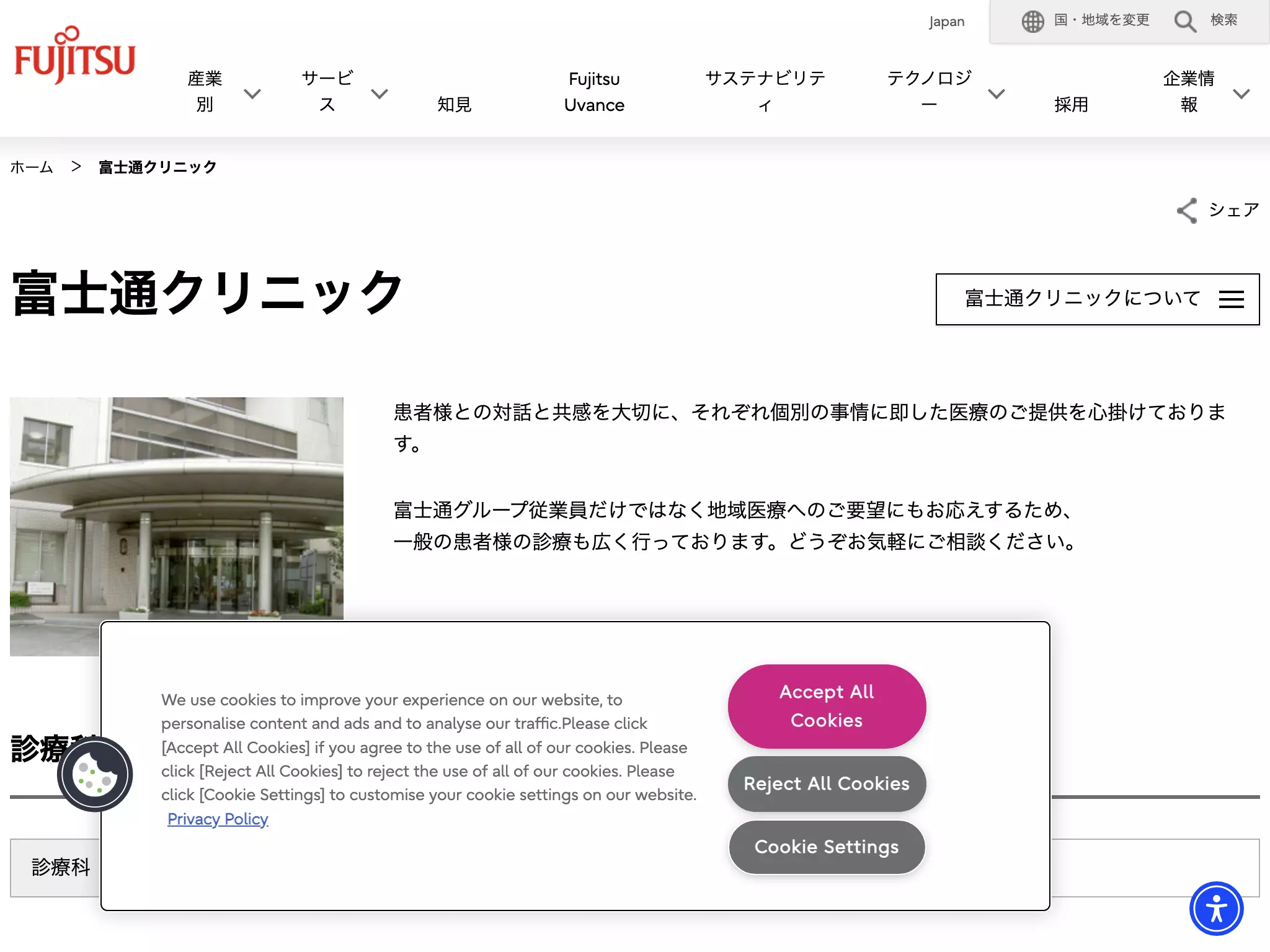
Task: Go to ホーム breadcrumb link
Action: coord(32,167)
